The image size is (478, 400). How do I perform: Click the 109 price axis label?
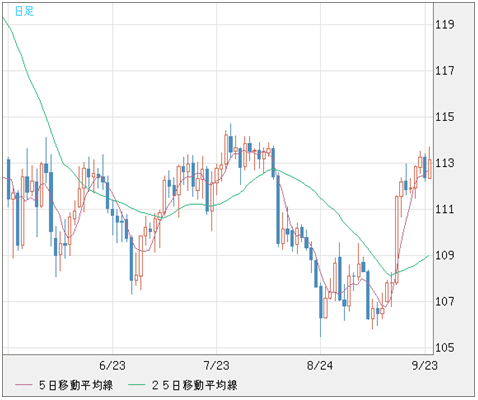tap(445, 255)
